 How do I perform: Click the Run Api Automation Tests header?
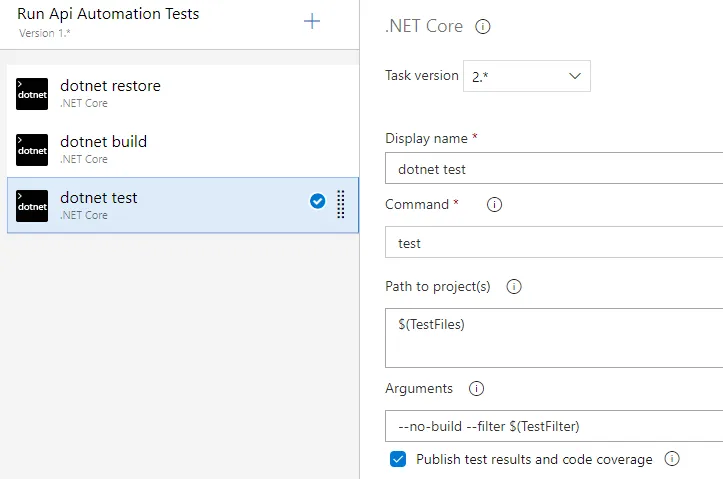[108, 15]
